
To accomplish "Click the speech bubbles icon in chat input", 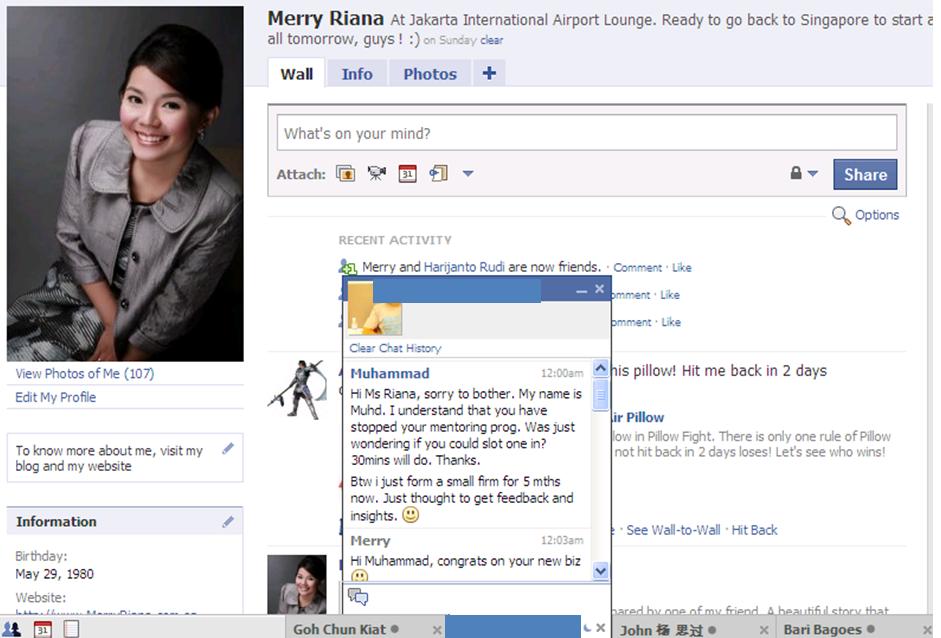I will pos(358,597).
